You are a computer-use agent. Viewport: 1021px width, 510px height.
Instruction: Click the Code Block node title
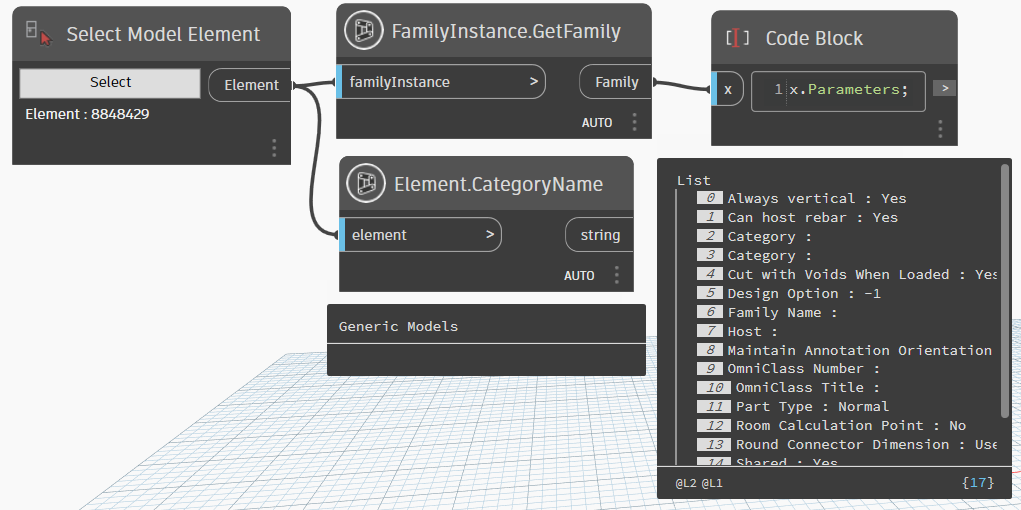click(814, 38)
